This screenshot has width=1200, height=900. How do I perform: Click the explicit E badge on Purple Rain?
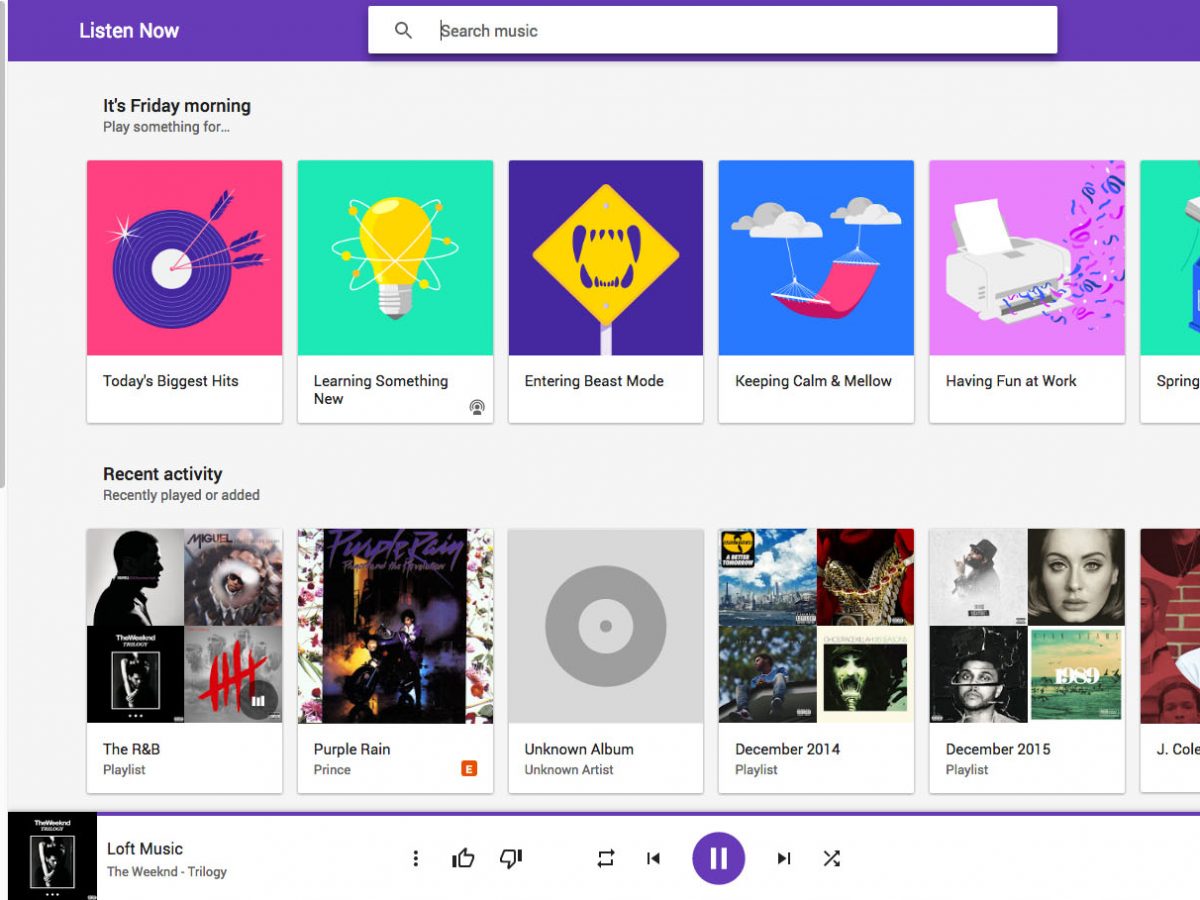468,769
